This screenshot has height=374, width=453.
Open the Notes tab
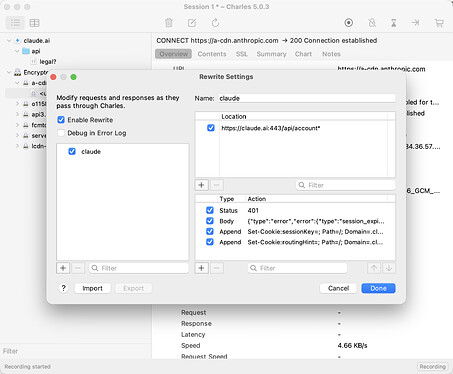331,54
